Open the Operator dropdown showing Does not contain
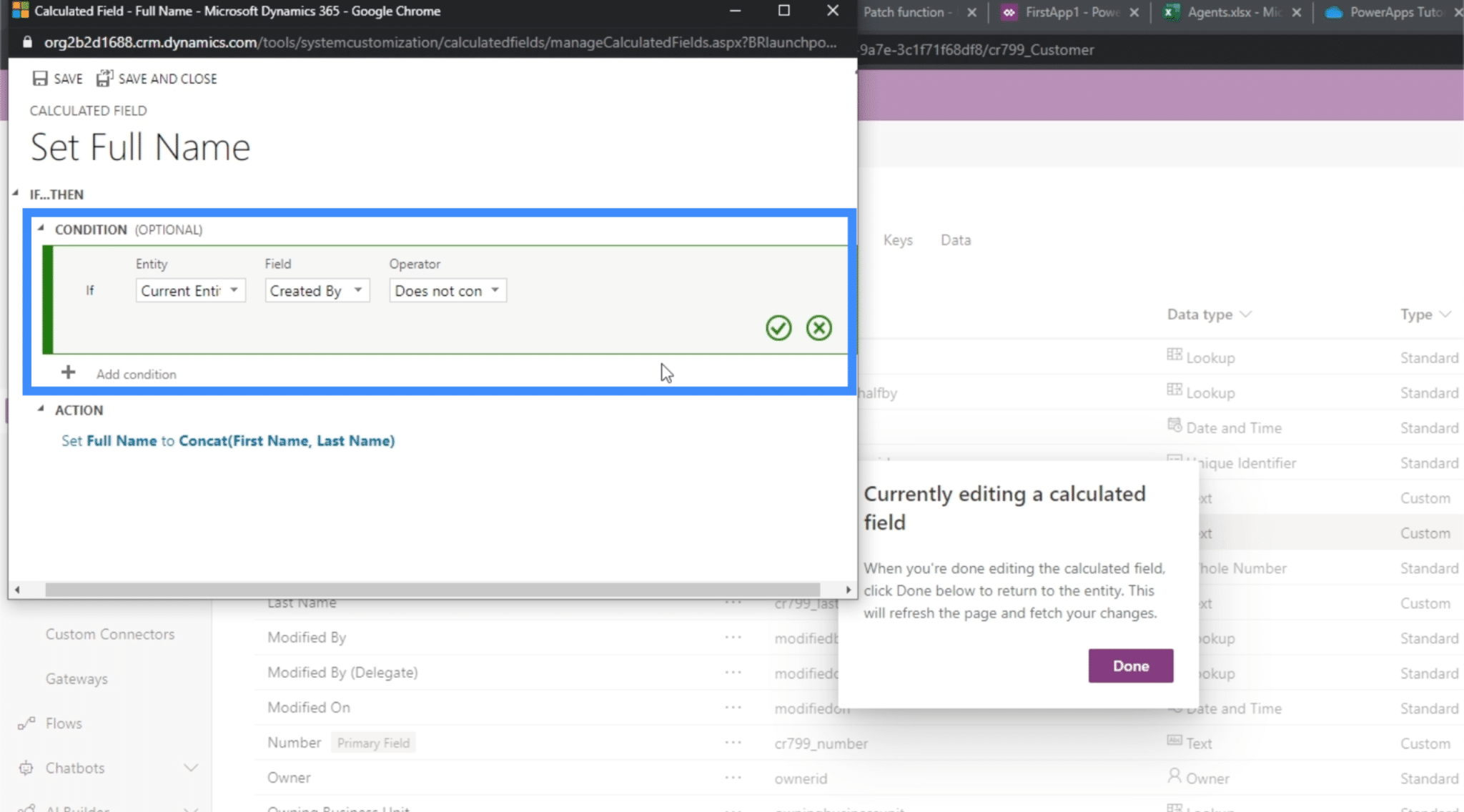This screenshot has width=1464, height=812. point(447,291)
